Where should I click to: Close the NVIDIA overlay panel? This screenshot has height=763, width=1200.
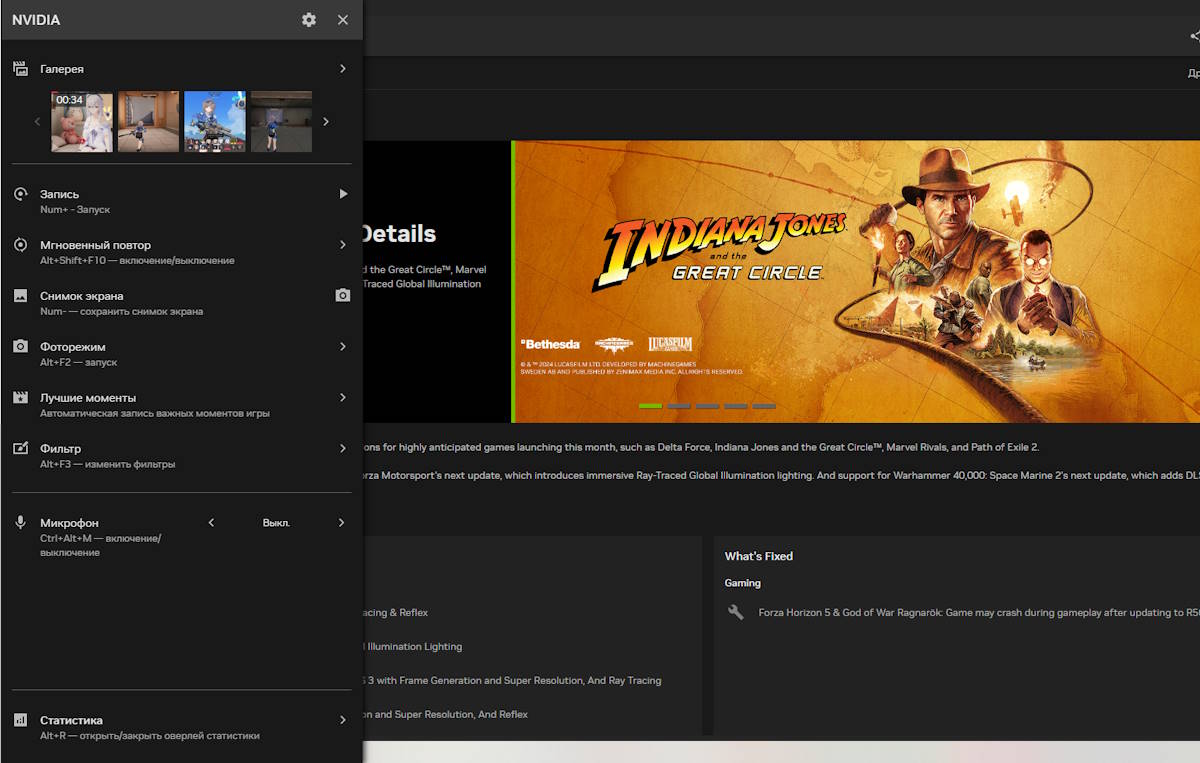[343, 20]
